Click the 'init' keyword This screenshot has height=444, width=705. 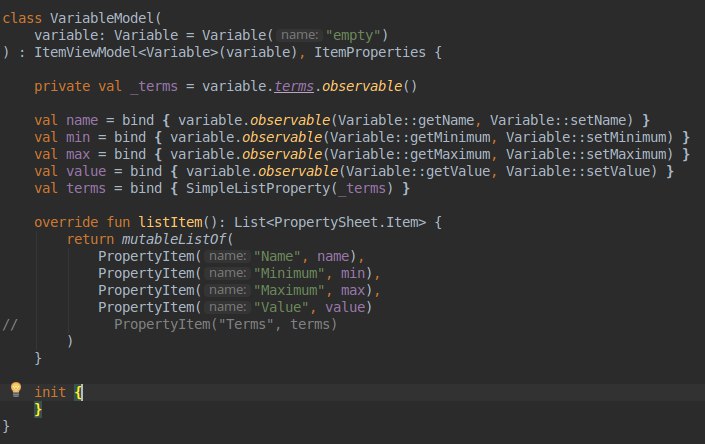(x=50, y=392)
